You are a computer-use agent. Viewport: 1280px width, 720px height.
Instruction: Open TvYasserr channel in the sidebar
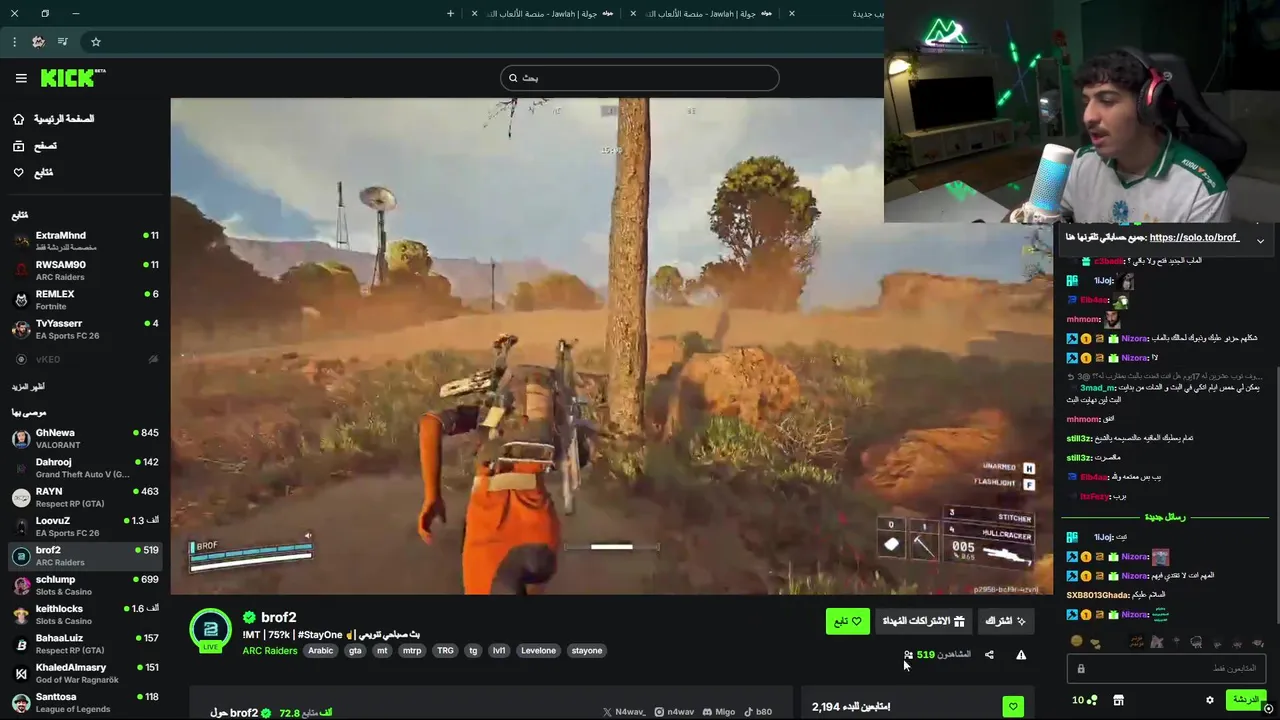(85, 329)
